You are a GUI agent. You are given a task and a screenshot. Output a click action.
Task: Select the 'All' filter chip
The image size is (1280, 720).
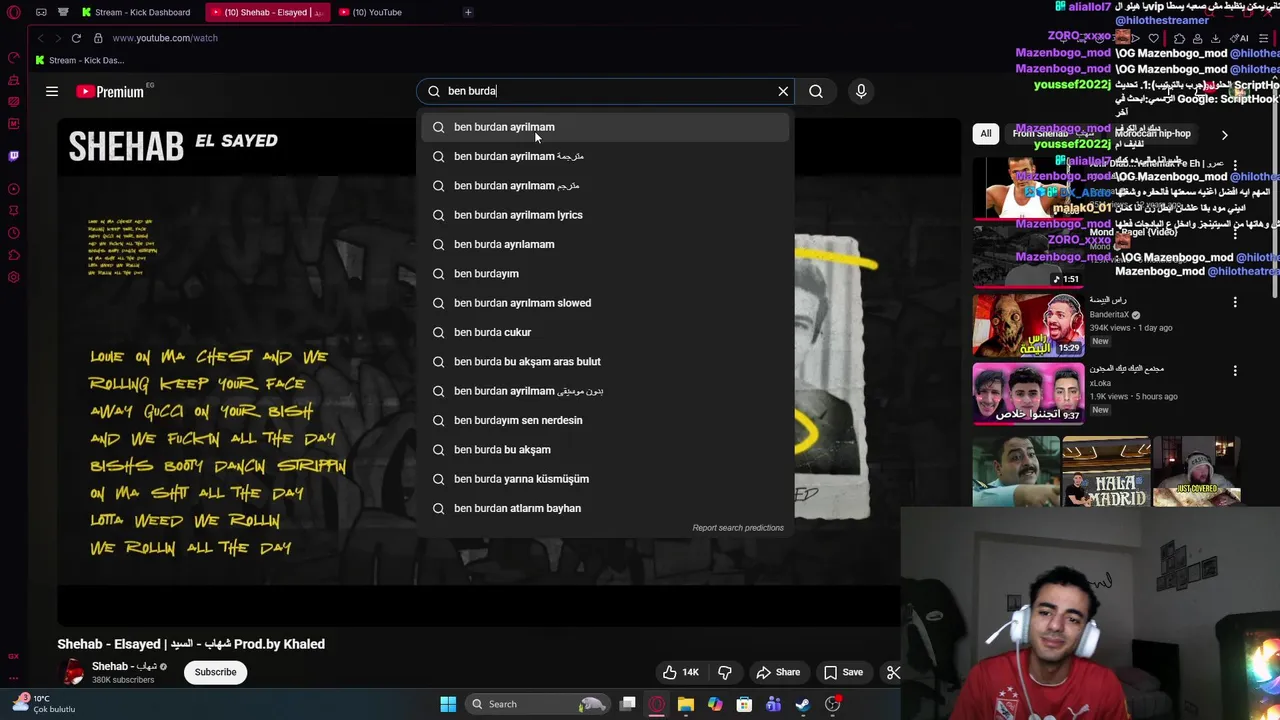point(986,134)
